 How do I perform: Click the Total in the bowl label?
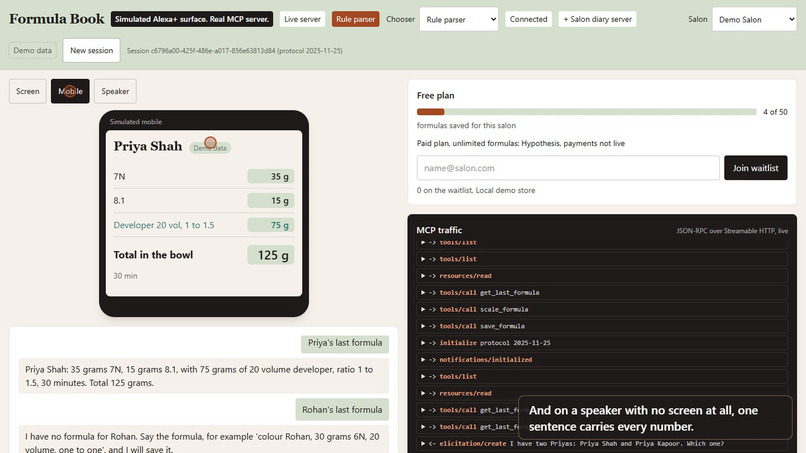[153, 255]
